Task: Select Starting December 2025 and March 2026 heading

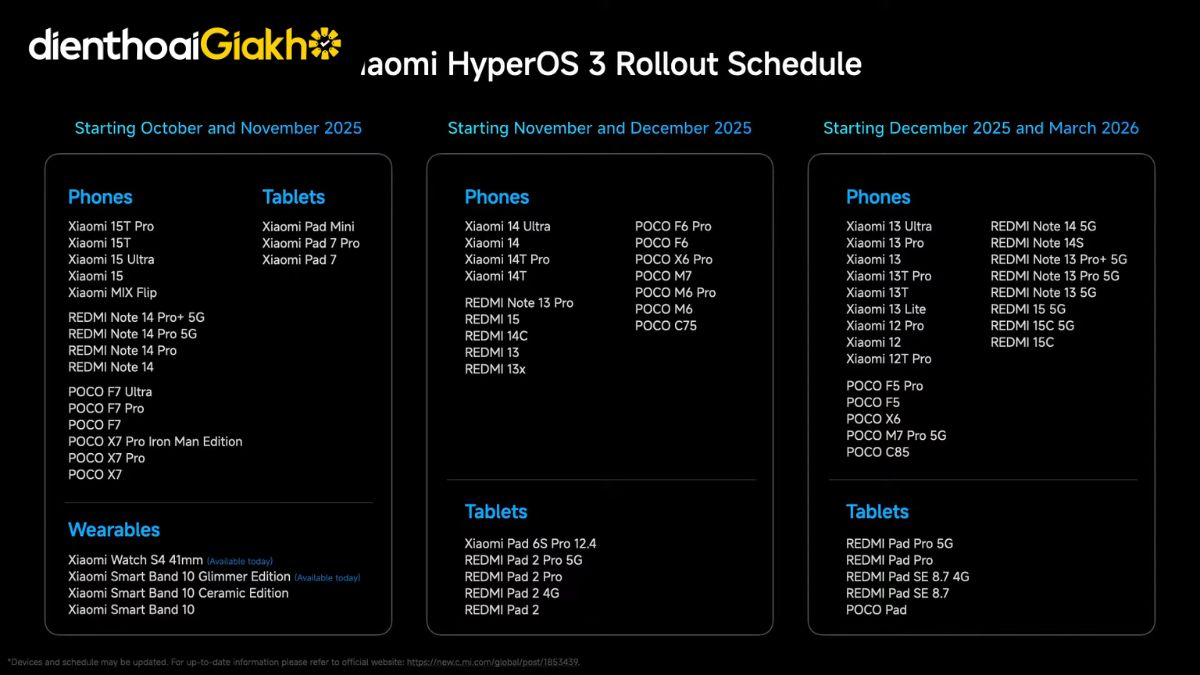Action: coord(980,128)
